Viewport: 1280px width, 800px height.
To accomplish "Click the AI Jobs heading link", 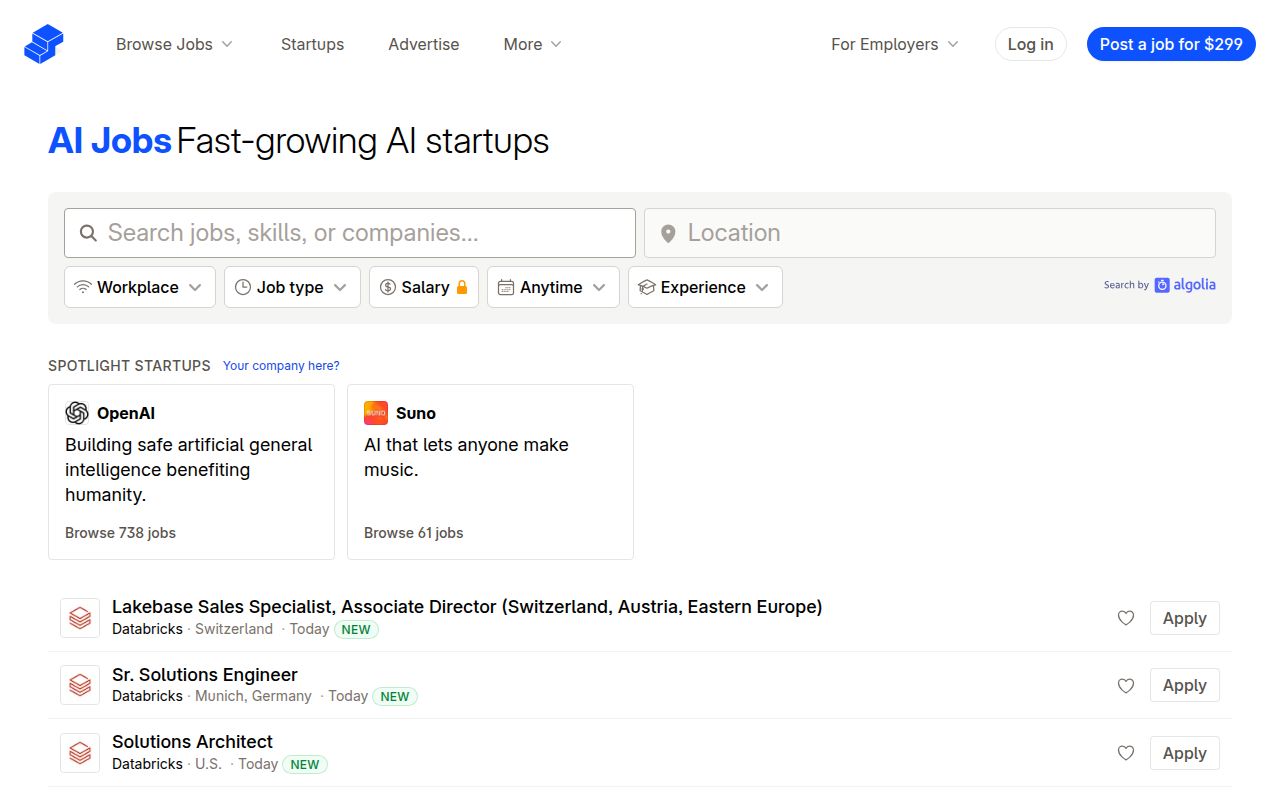I will coord(110,141).
